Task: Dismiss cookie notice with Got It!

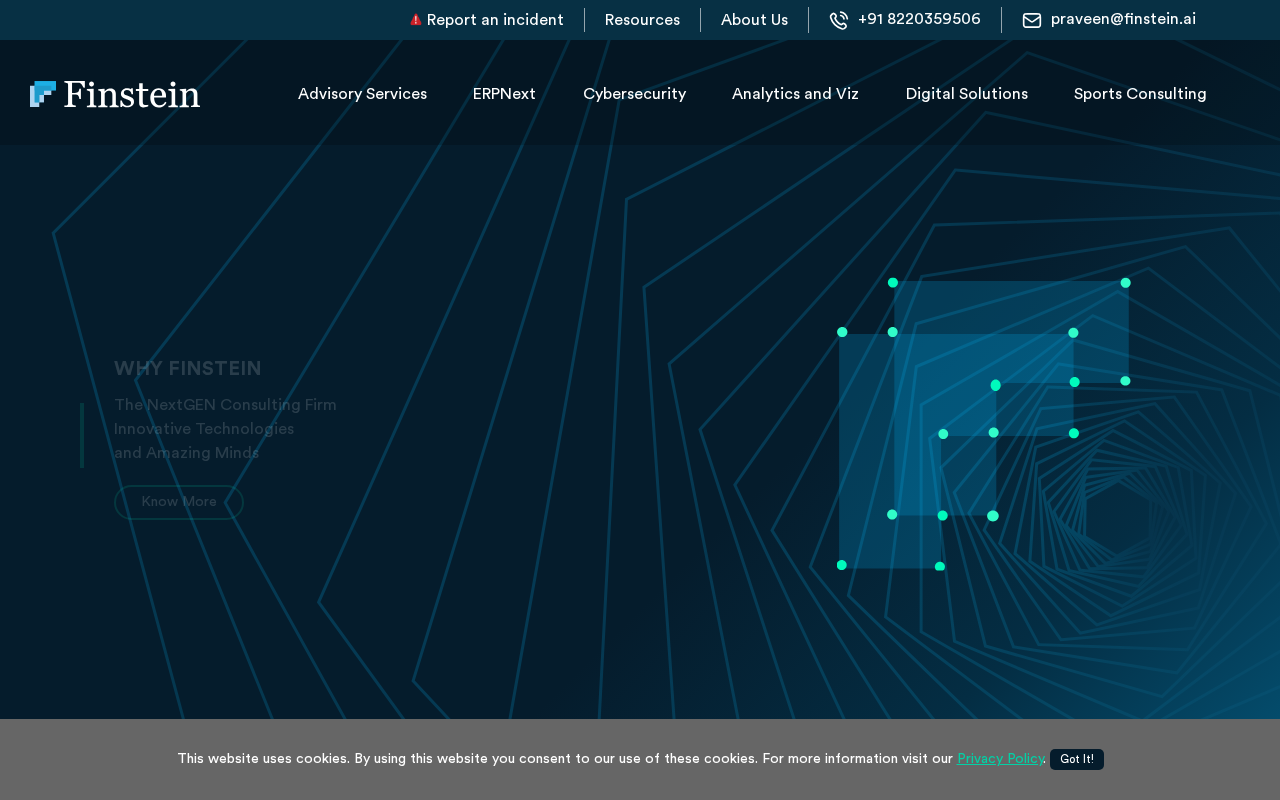Action: (x=1077, y=759)
